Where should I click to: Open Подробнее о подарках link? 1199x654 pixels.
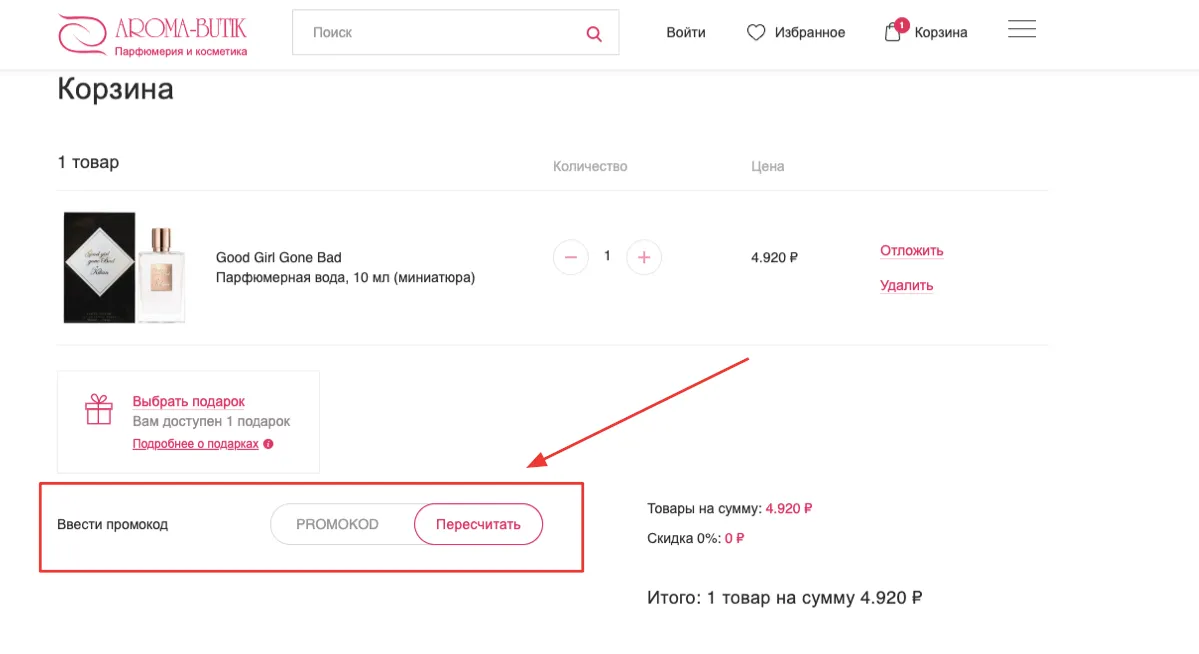tap(195, 444)
